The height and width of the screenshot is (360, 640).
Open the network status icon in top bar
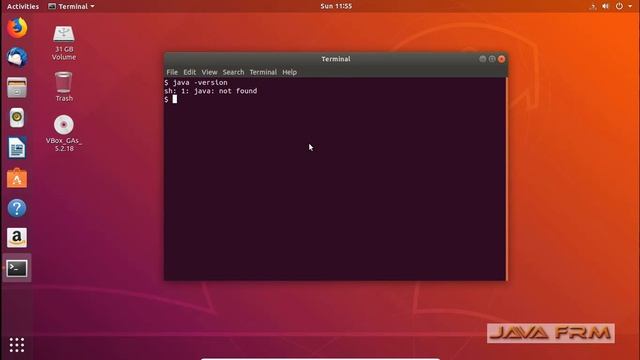[593, 6]
